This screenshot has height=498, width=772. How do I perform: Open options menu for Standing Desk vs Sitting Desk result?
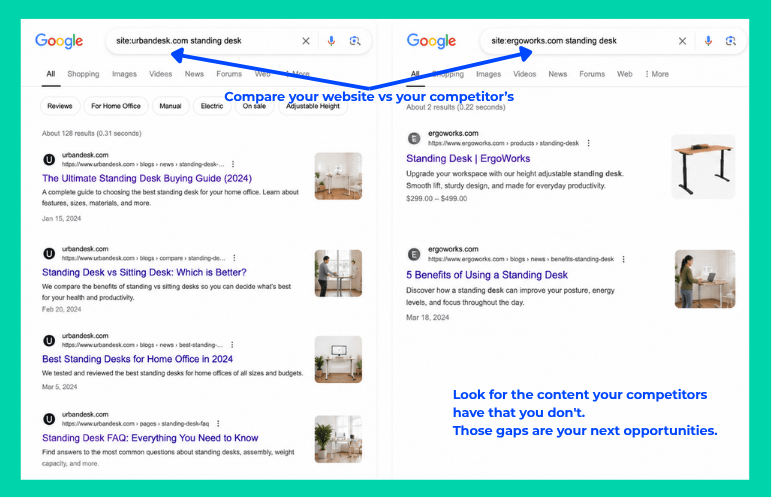[x=234, y=258]
